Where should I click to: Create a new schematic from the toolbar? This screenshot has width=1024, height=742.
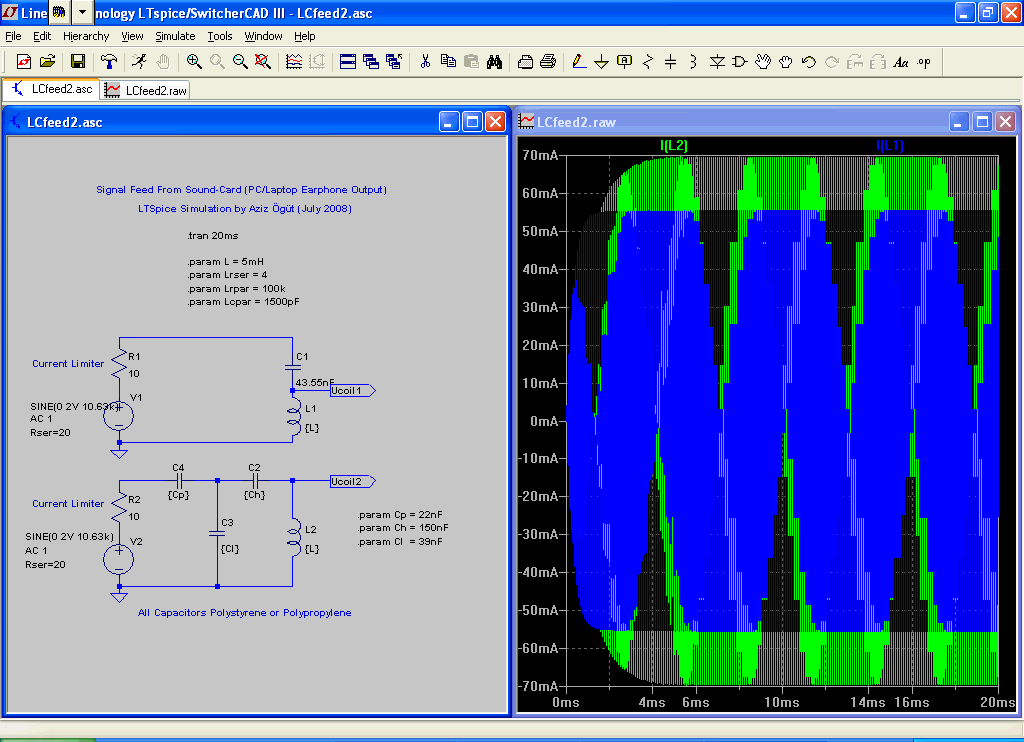tap(24, 61)
